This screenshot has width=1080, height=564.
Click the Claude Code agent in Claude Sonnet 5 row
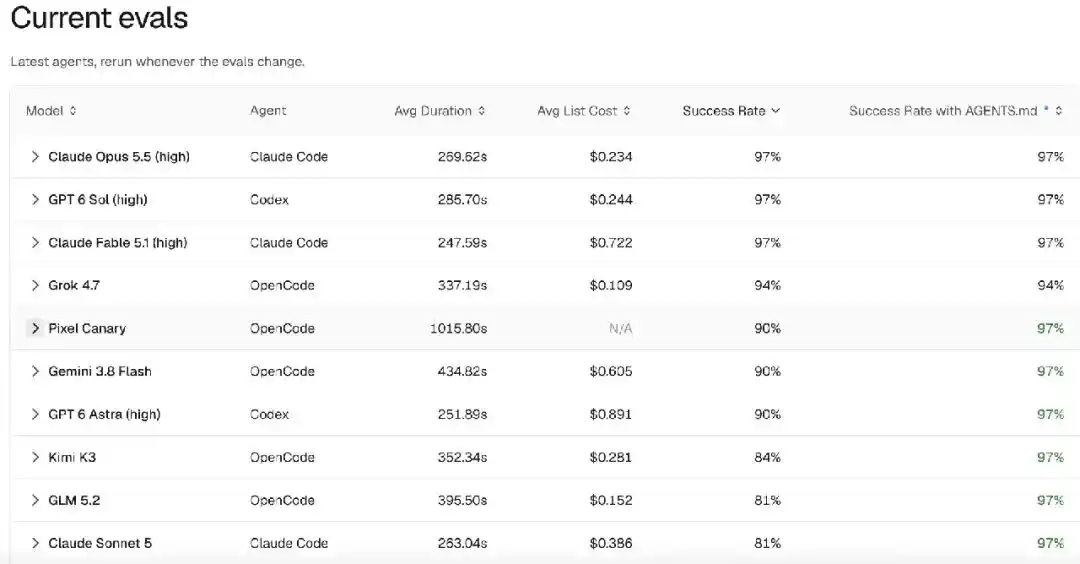click(289, 543)
